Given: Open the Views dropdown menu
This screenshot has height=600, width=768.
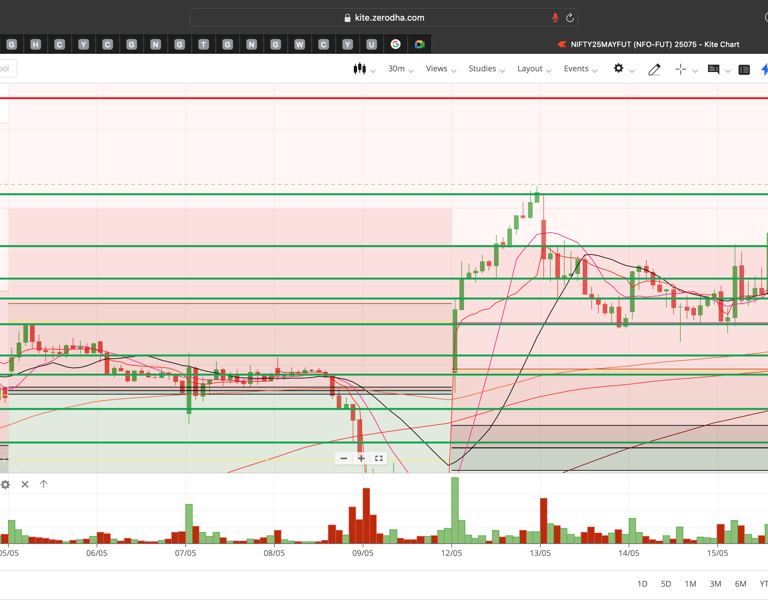Looking at the screenshot, I should (441, 69).
